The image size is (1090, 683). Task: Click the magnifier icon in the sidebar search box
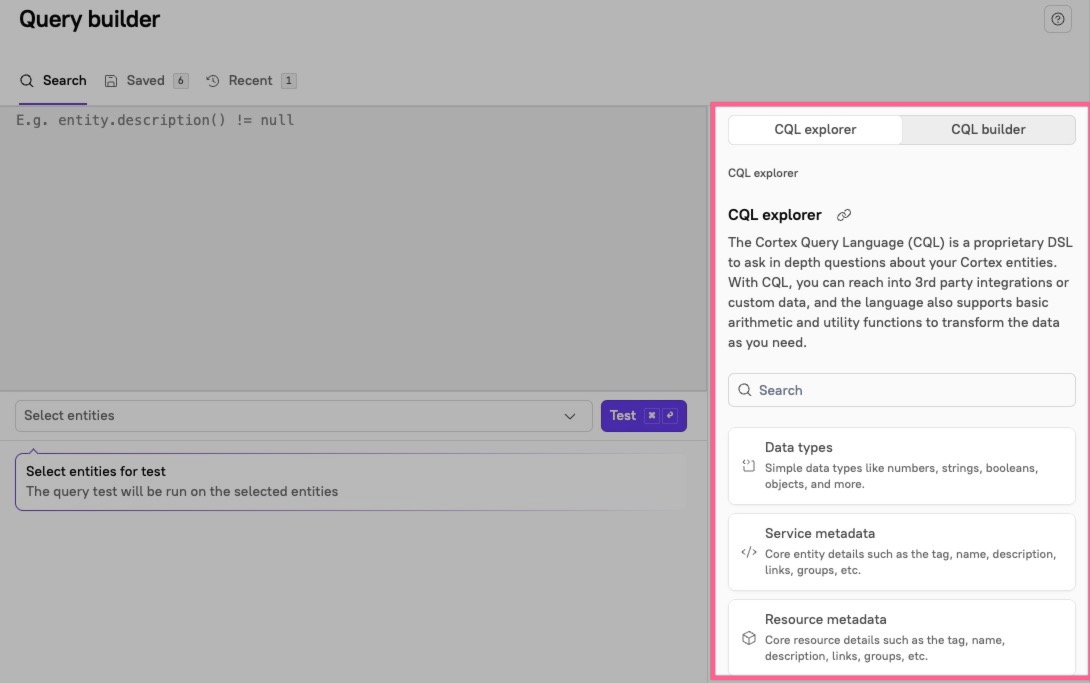(x=744, y=389)
